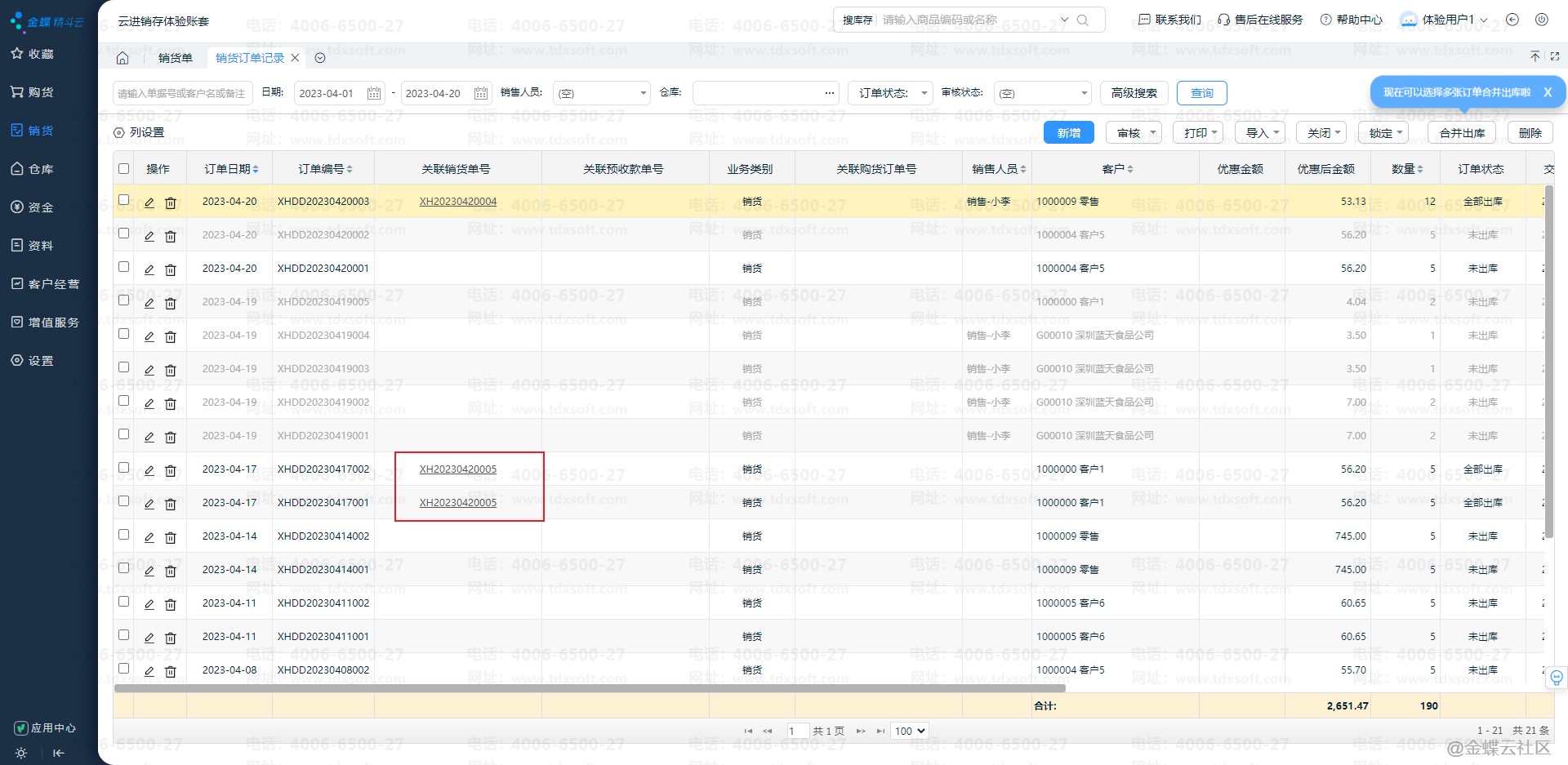The width and height of the screenshot is (1568, 765).
Task: Delete order XHDD20230420002 using trash icon
Action: [x=171, y=236]
